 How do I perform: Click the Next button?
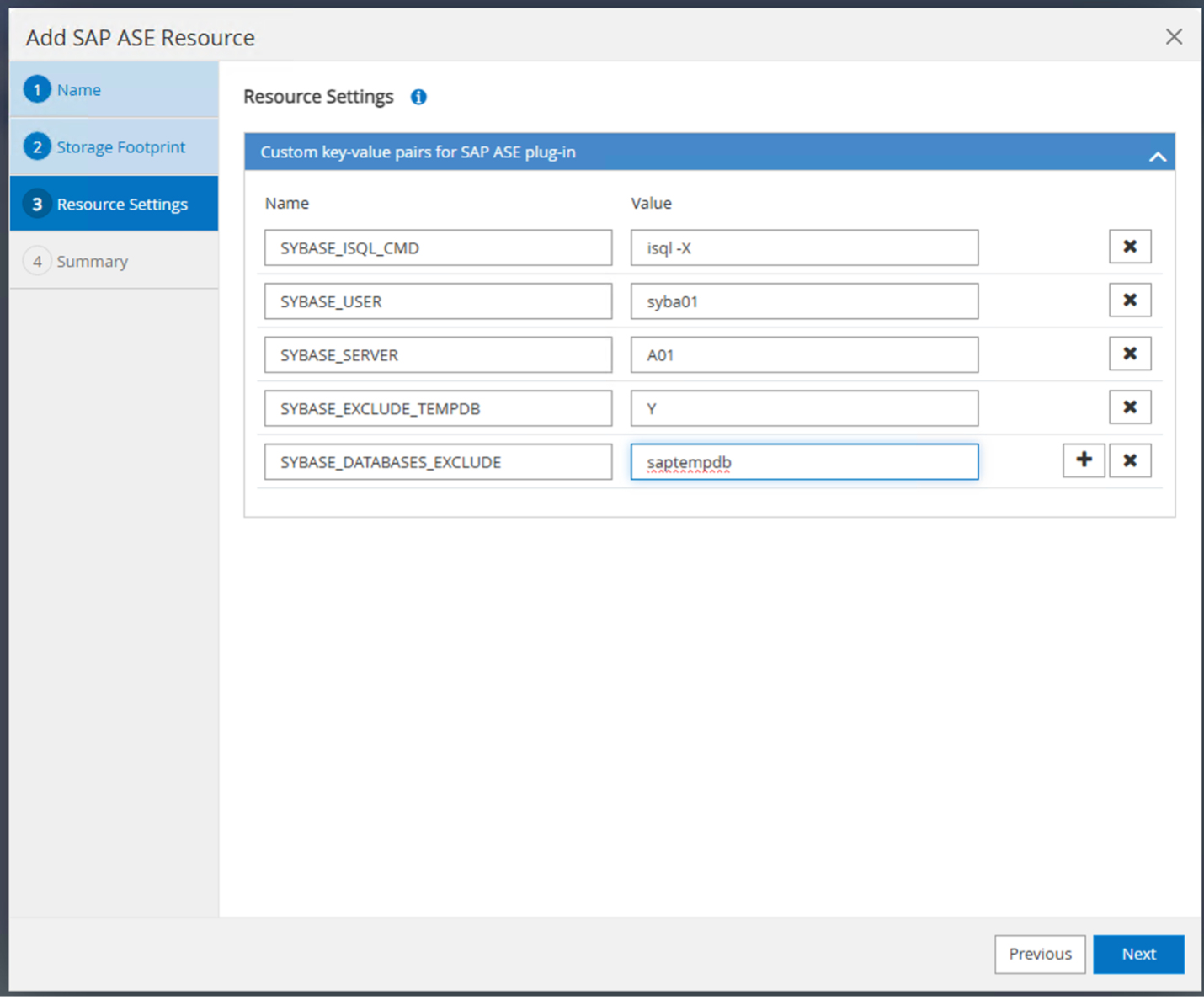(x=1138, y=954)
